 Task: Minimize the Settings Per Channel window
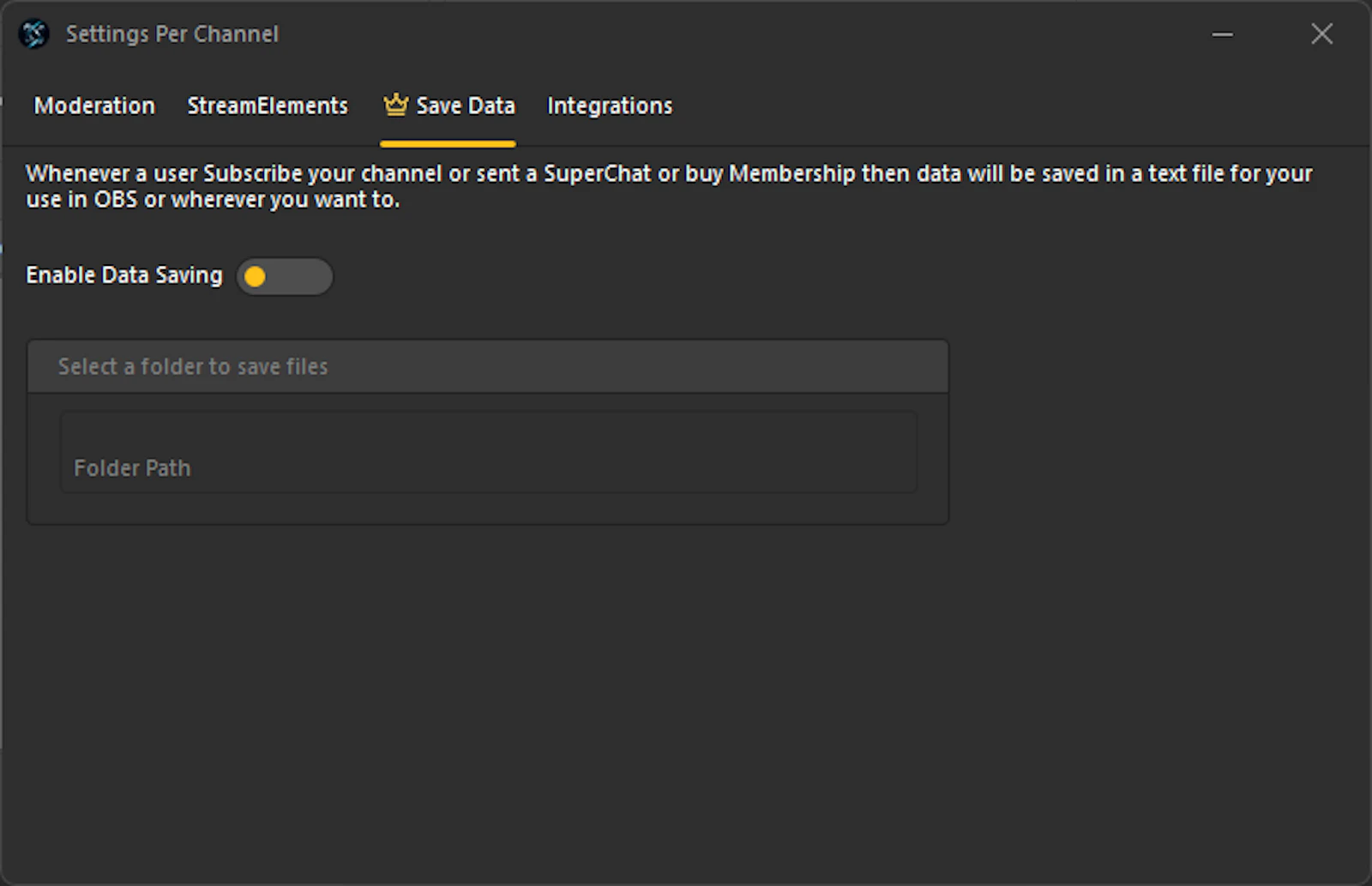pos(1223,34)
